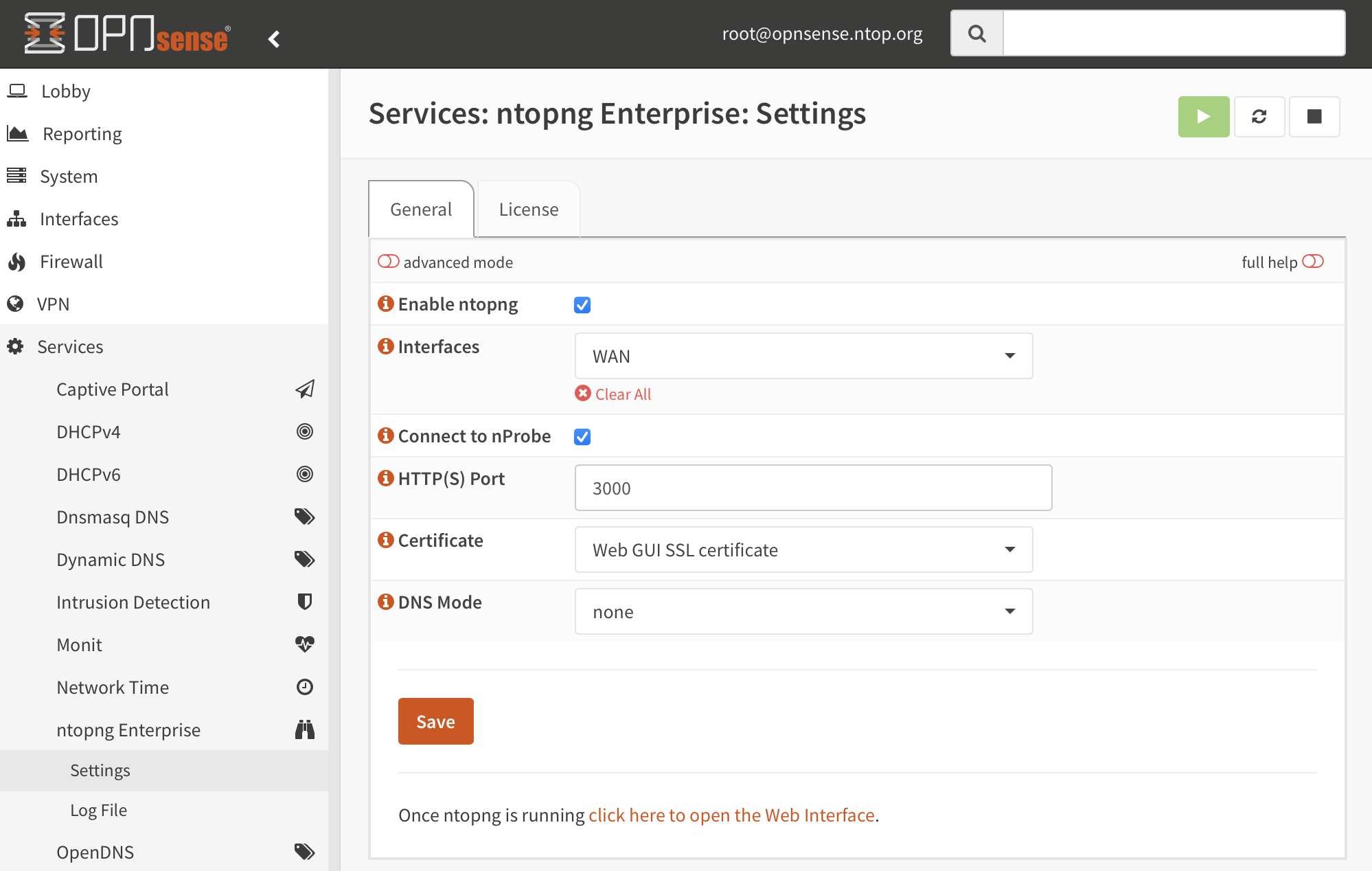This screenshot has width=1372, height=871.
Task: Restart the ntopng service via refresh icon
Action: tap(1259, 117)
